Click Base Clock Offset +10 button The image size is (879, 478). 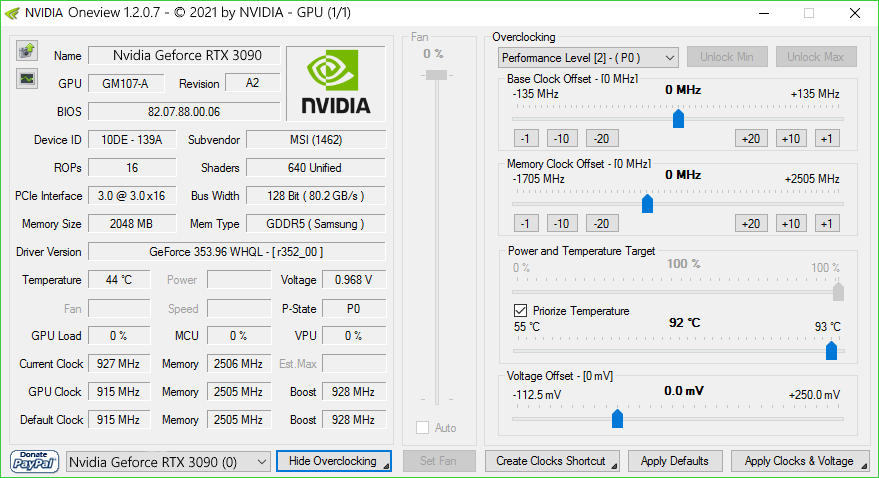[x=791, y=138]
